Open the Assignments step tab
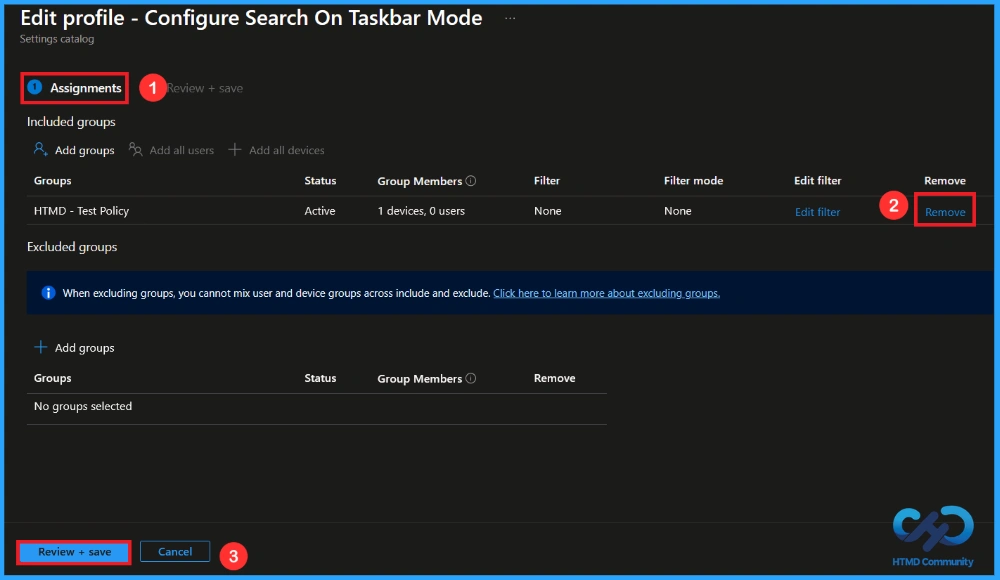The image size is (1000, 580). point(75,88)
